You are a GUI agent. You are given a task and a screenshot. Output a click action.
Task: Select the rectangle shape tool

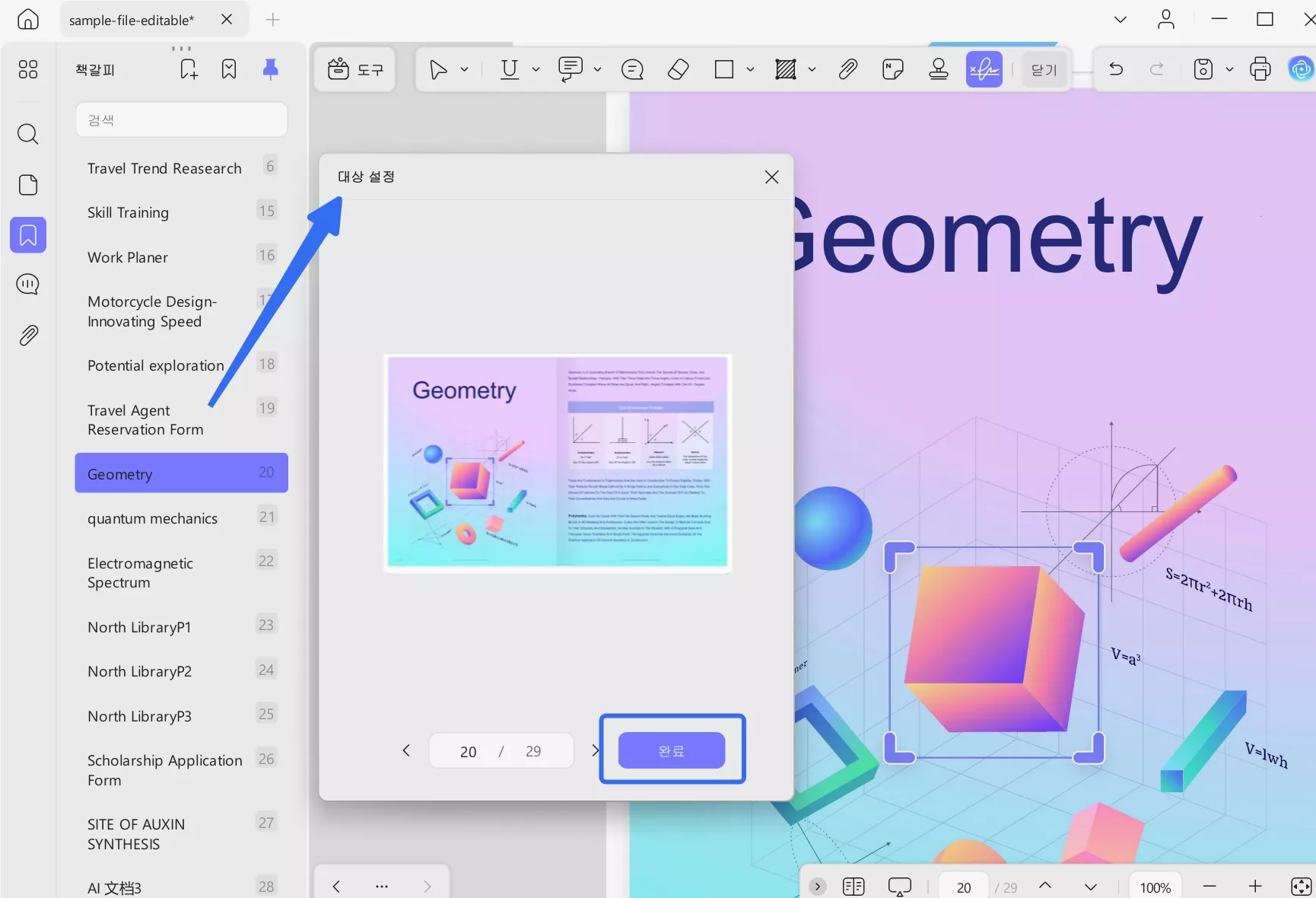pyautogui.click(x=724, y=70)
